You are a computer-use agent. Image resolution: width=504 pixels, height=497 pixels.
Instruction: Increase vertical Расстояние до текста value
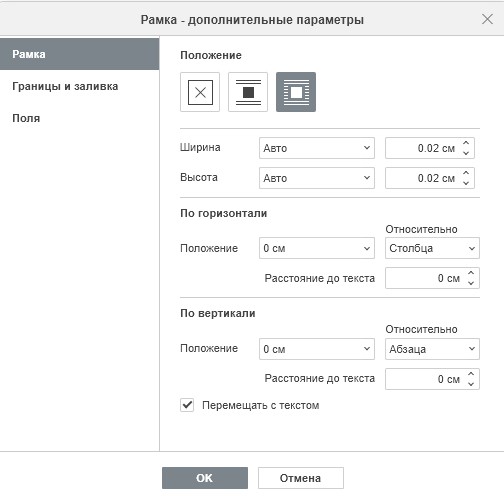point(471,374)
